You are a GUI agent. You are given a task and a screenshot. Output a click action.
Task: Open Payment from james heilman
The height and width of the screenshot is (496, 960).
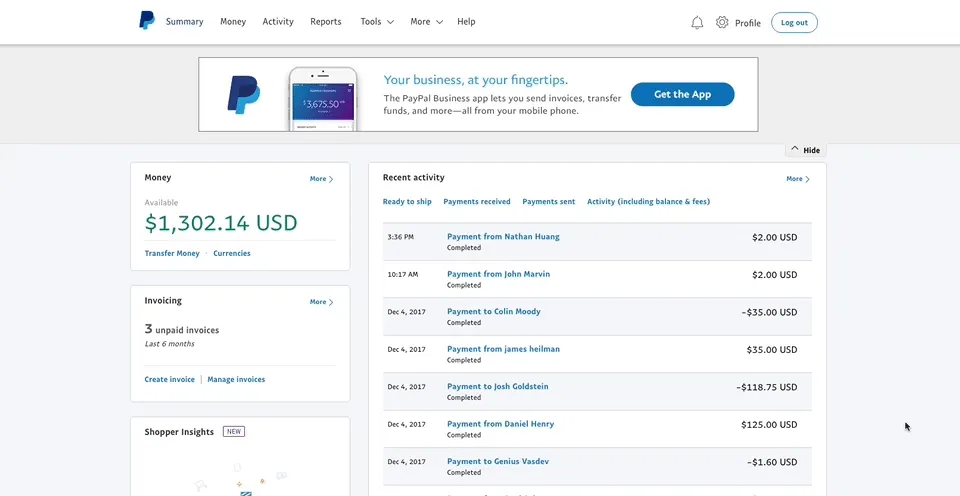[503, 348]
